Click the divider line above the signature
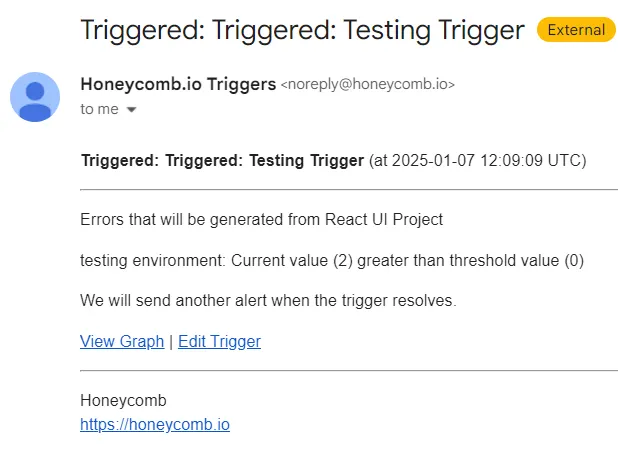The height and width of the screenshot is (450, 618). [x=348, y=370]
